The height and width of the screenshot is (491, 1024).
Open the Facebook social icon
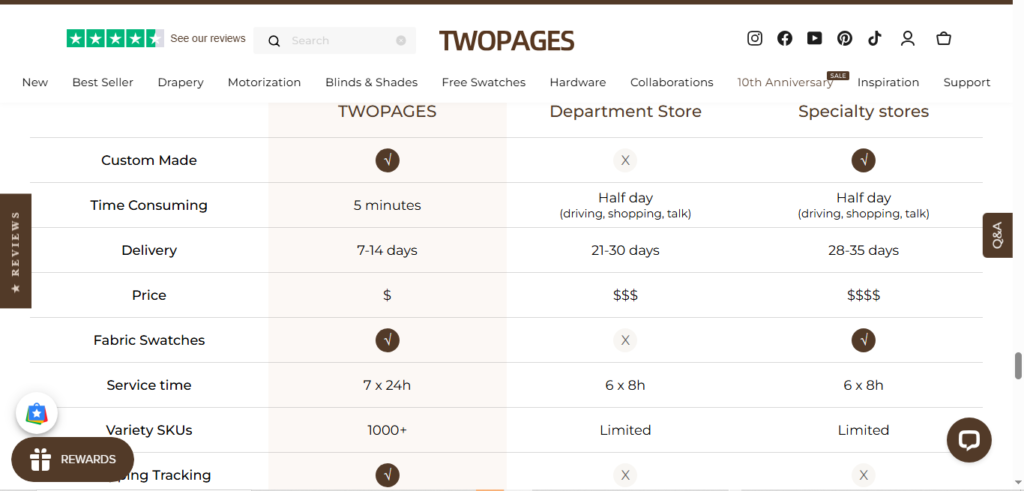784,39
